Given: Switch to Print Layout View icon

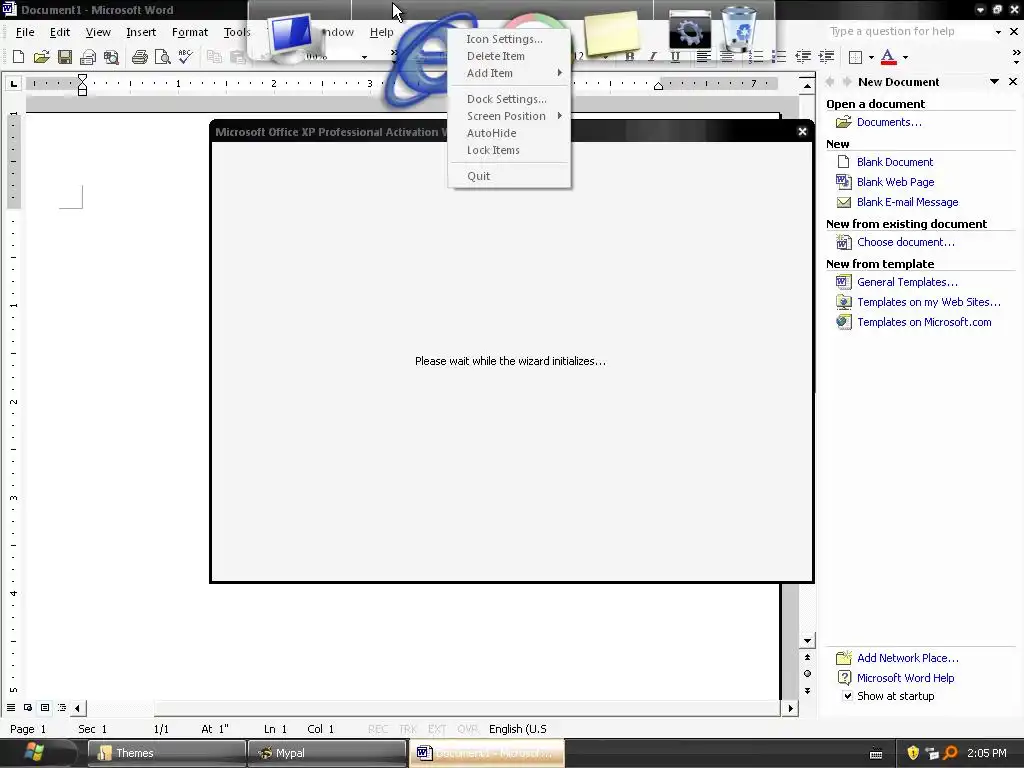Looking at the screenshot, I should pos(44,708).
